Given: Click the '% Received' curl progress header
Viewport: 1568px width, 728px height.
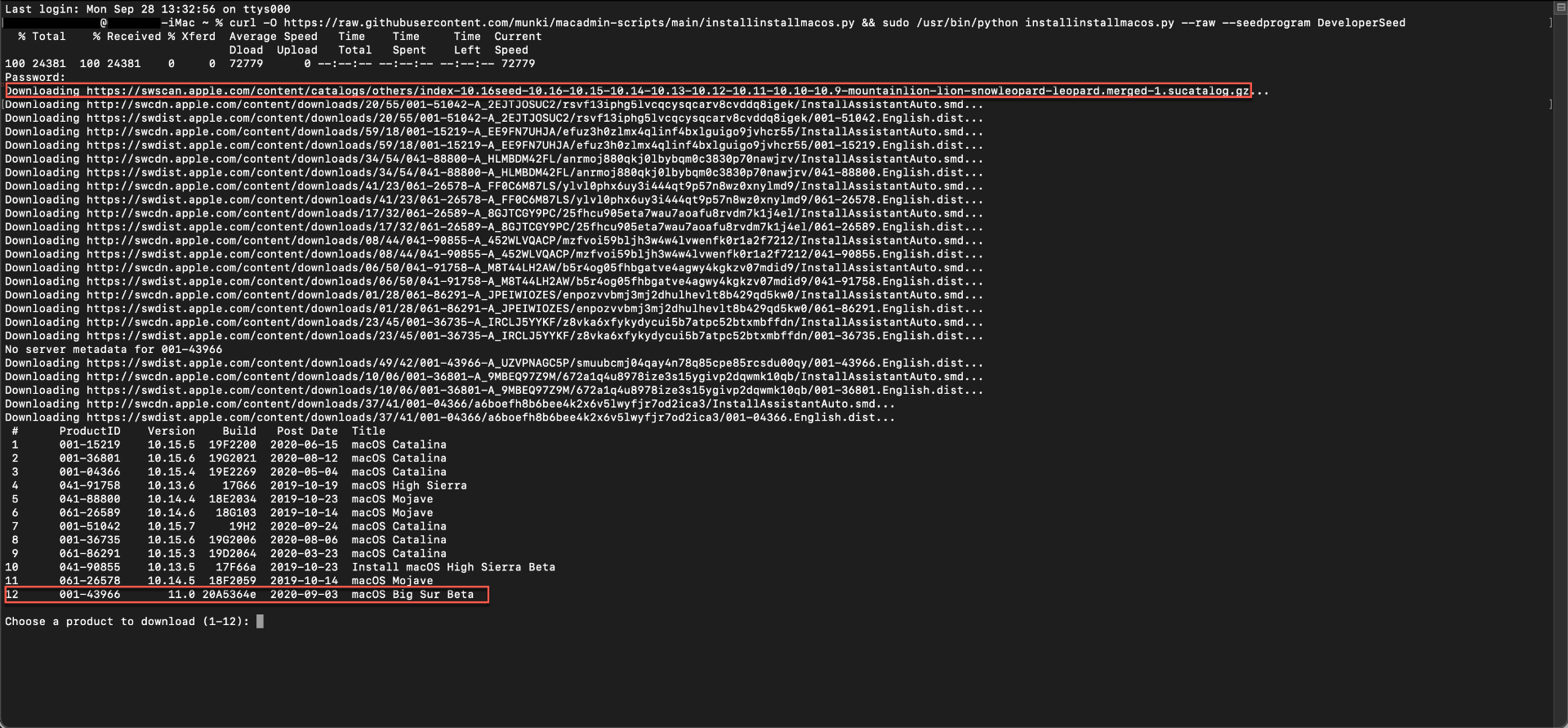Looking at the screenshot, I should (127, 37).
